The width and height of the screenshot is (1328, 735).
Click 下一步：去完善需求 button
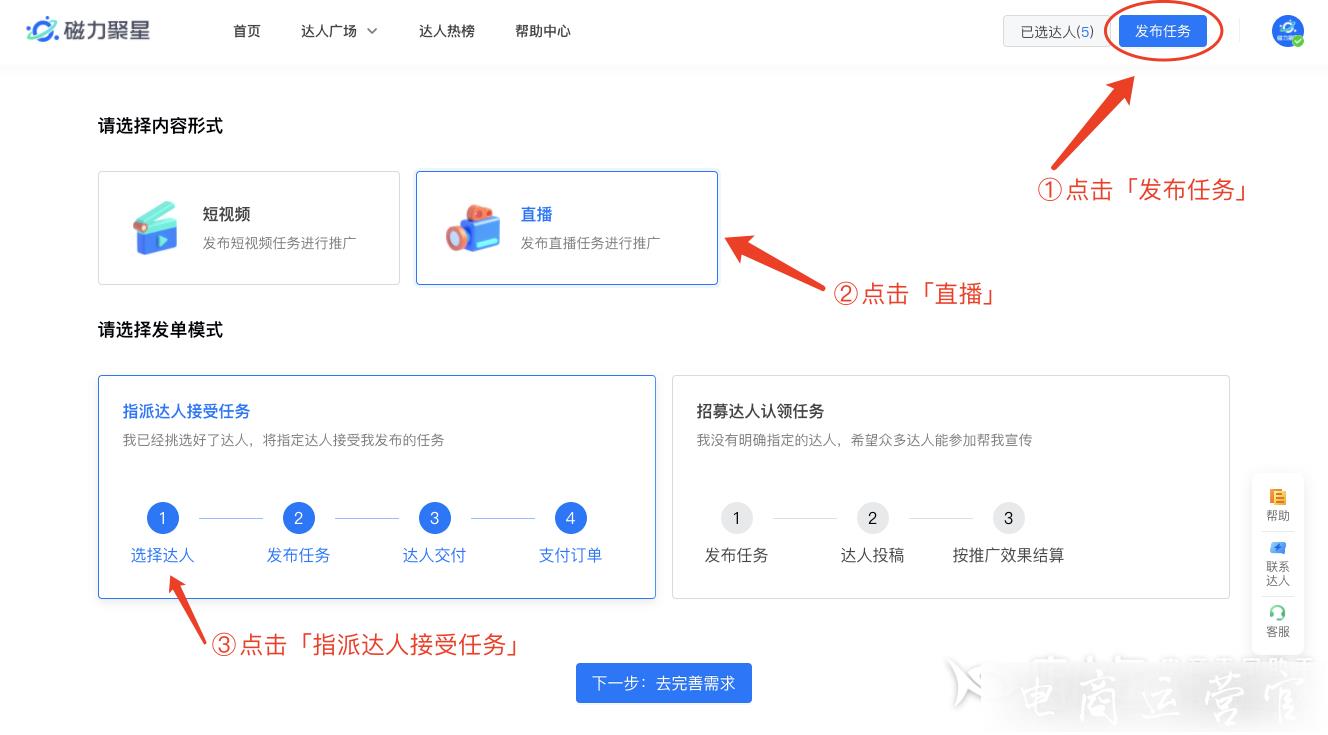pyautogui.click(x=664, y=683)
